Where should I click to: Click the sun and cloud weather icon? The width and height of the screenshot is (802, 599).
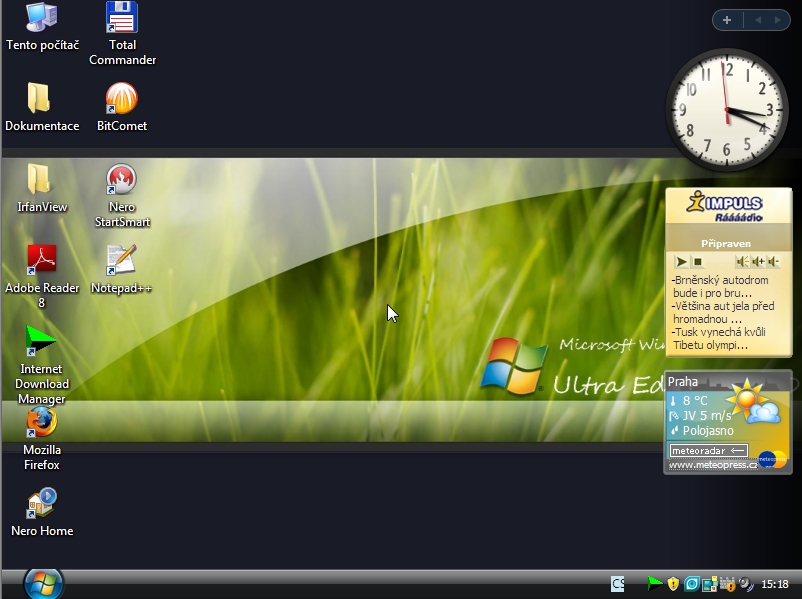click(x=753, y=402)
